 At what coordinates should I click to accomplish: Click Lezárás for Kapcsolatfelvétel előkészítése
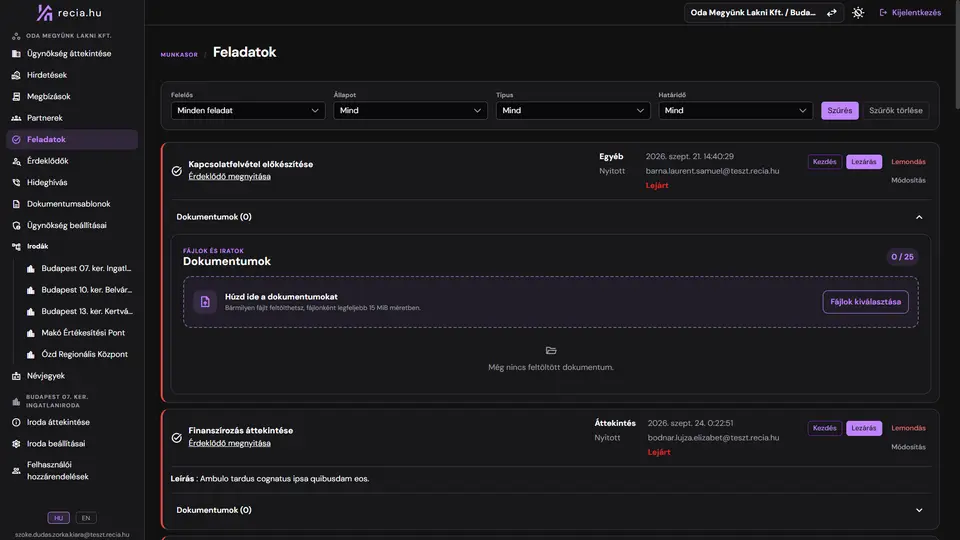864,162
